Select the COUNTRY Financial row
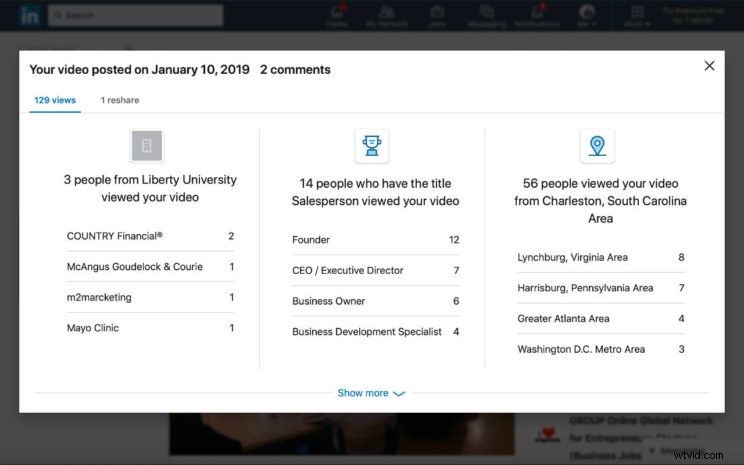 (150, 236)
